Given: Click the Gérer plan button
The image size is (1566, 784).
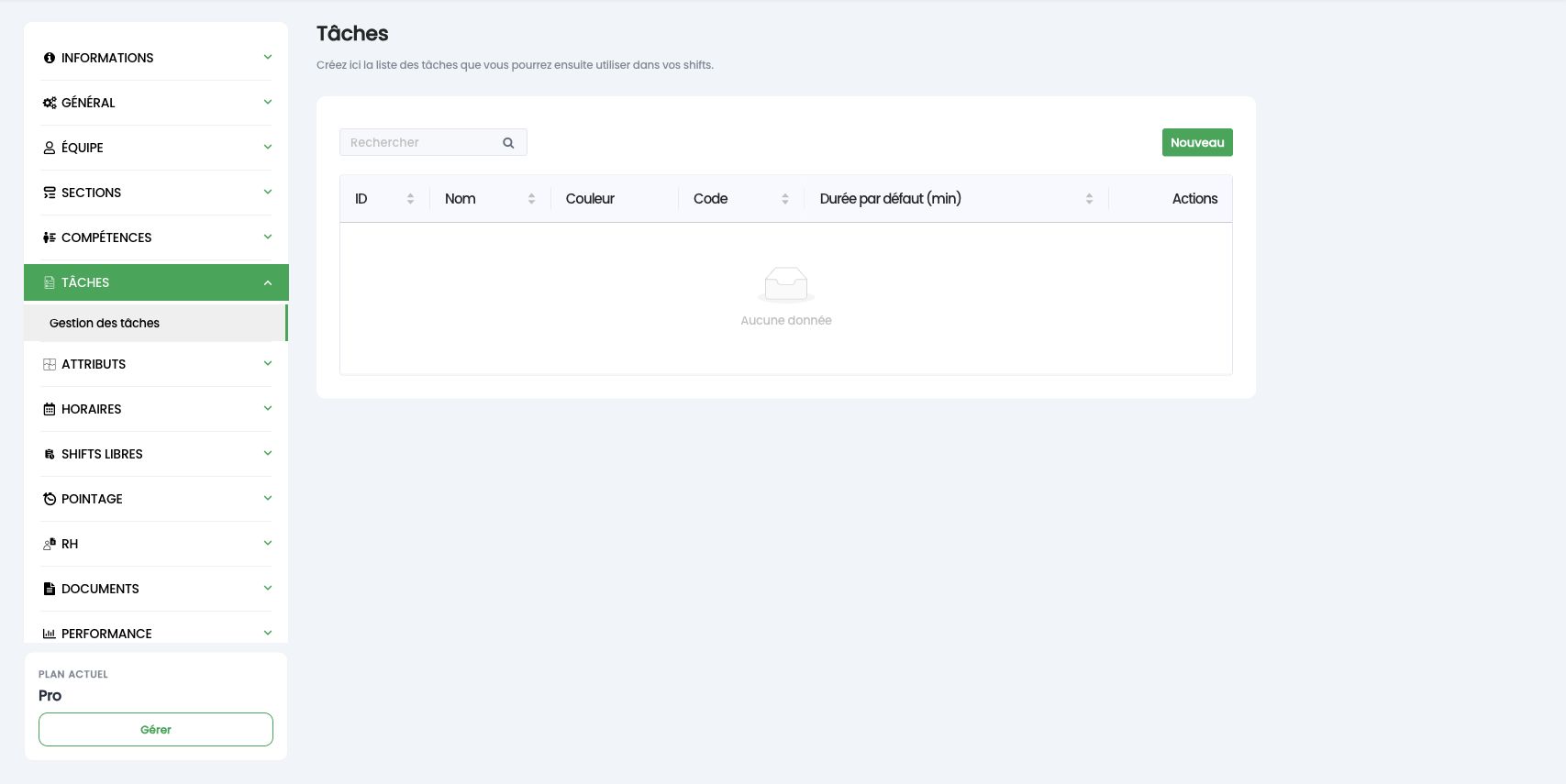Looking at the screenshot, I should point(156,729).
